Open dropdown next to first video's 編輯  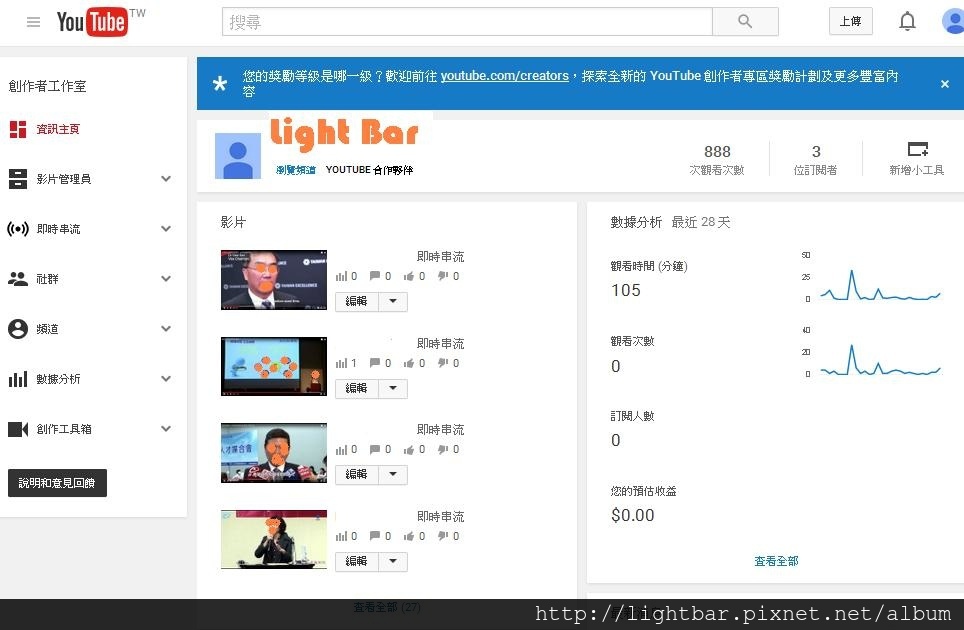[x=393, y=302]
